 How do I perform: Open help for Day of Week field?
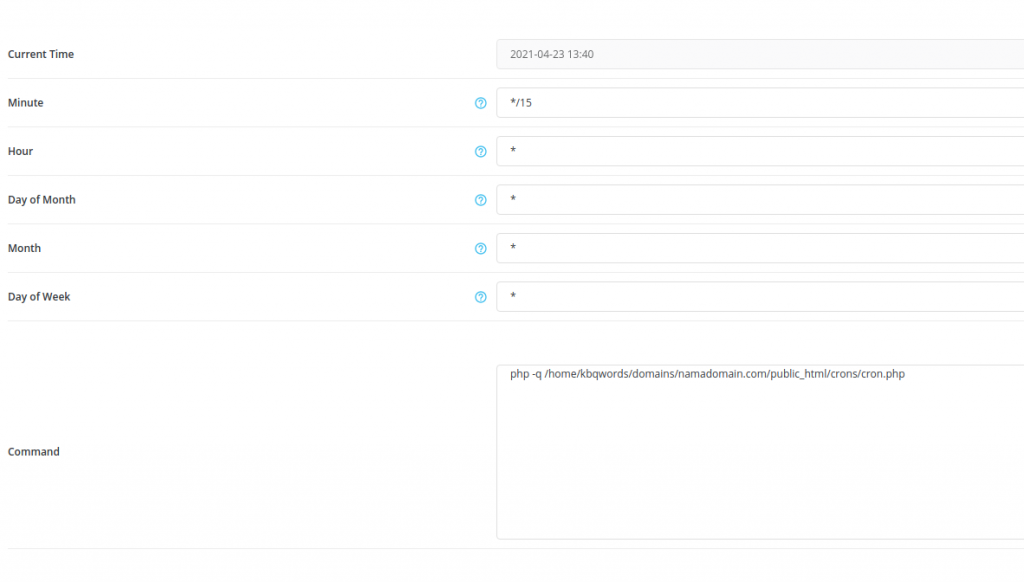click(480, 297)
